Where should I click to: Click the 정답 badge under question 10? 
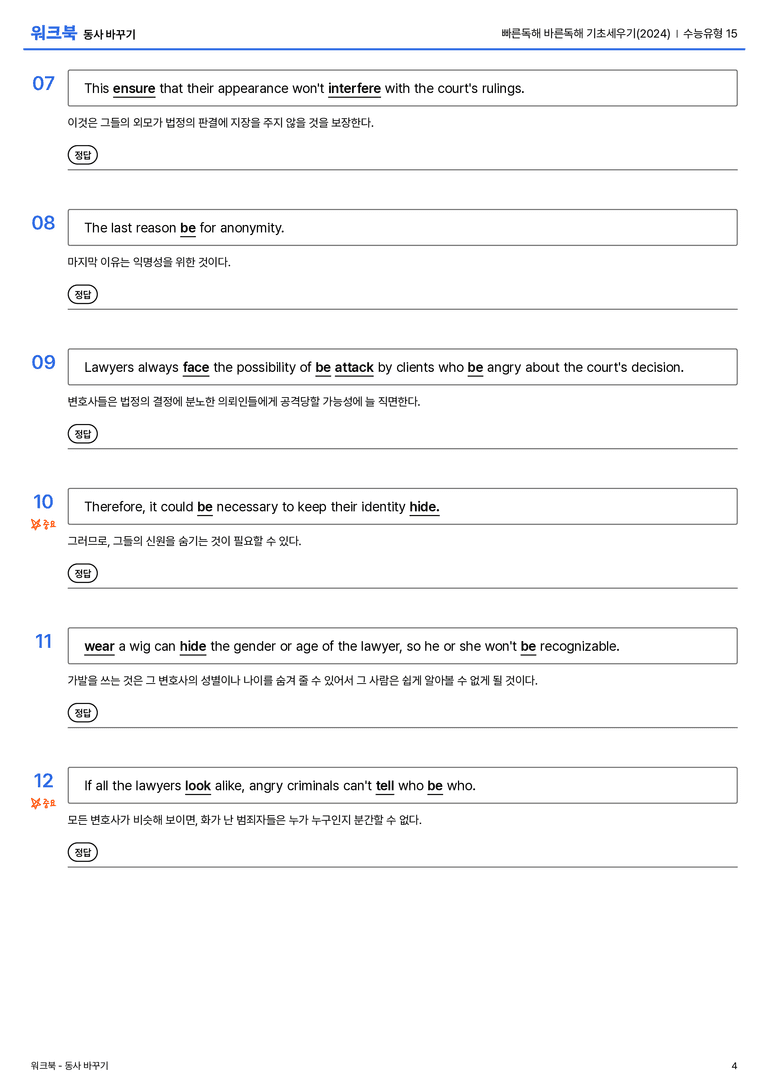[82, 573]
